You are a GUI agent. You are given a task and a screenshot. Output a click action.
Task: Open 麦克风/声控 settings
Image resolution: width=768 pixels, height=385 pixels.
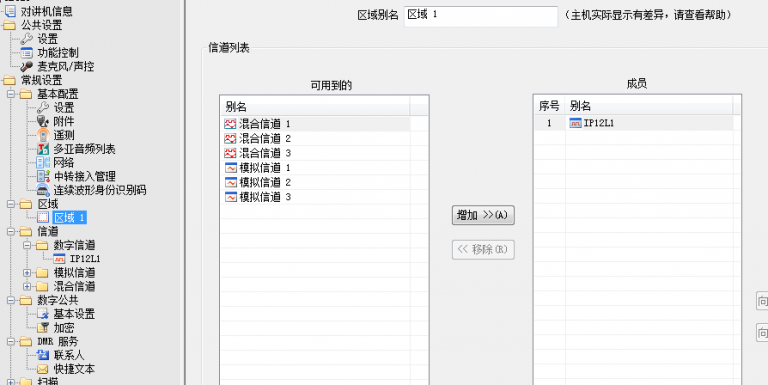pyautogui.click(x=66, y=66)
